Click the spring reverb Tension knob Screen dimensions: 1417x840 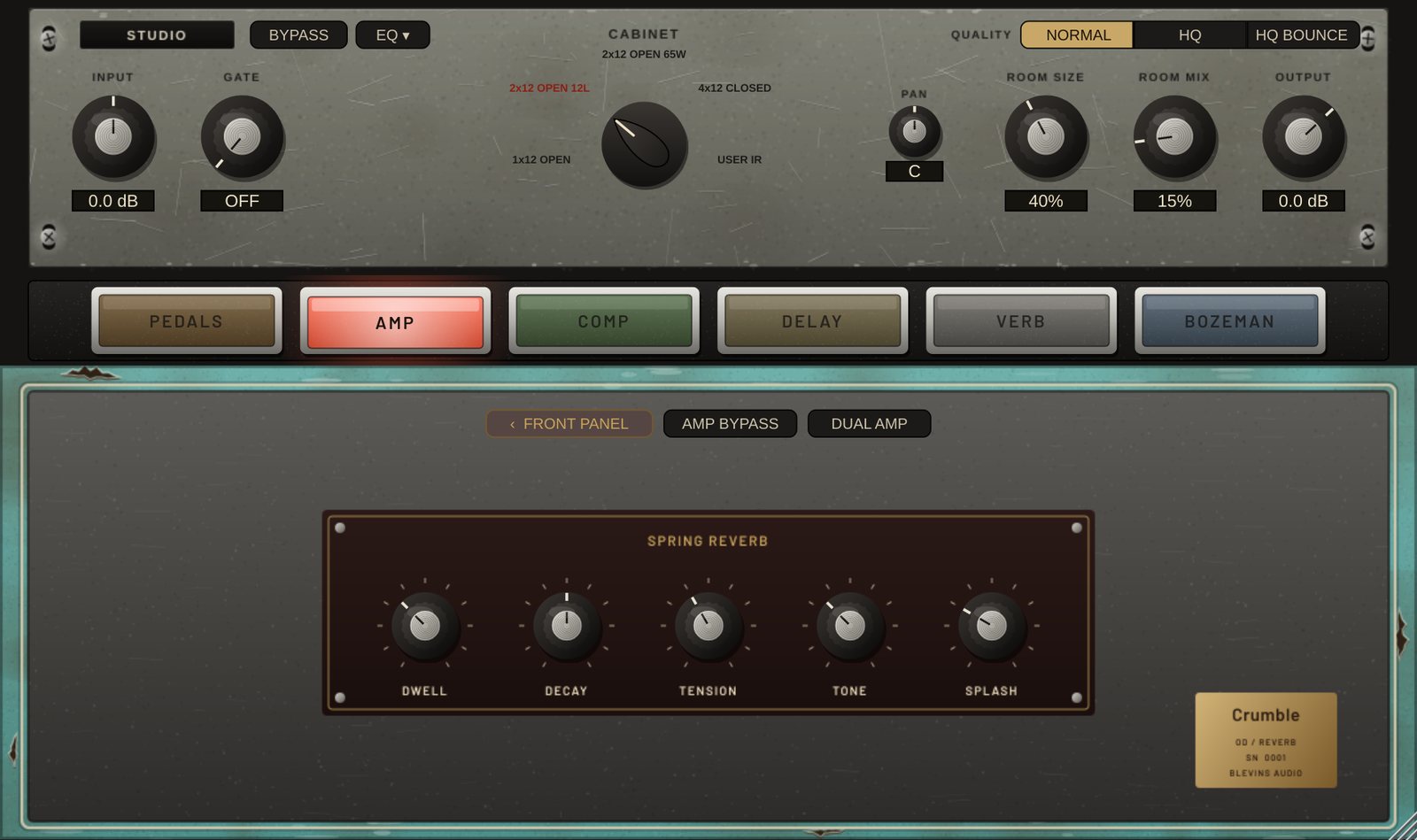point(708,626)
